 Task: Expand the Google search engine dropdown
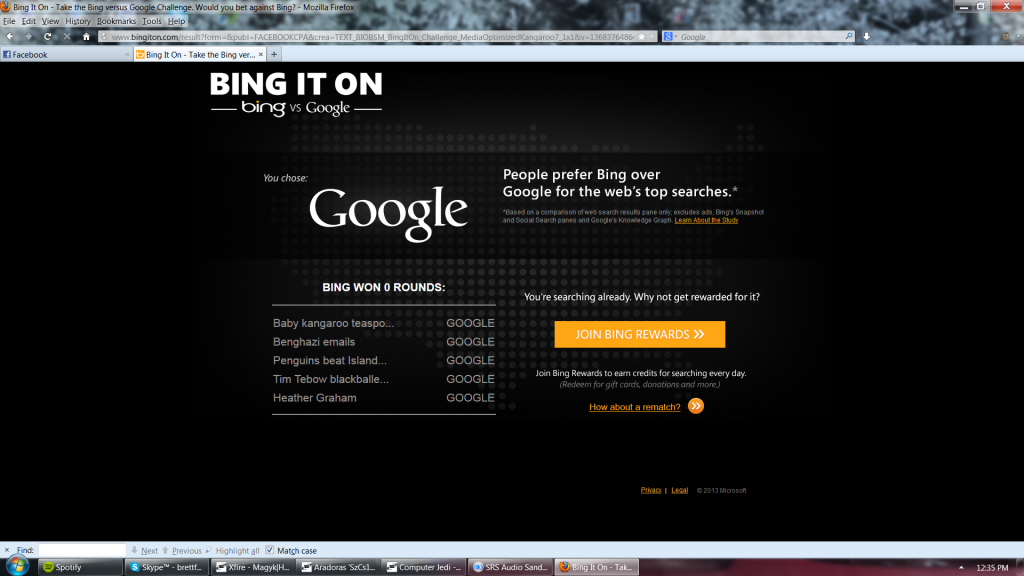[670, 37]
